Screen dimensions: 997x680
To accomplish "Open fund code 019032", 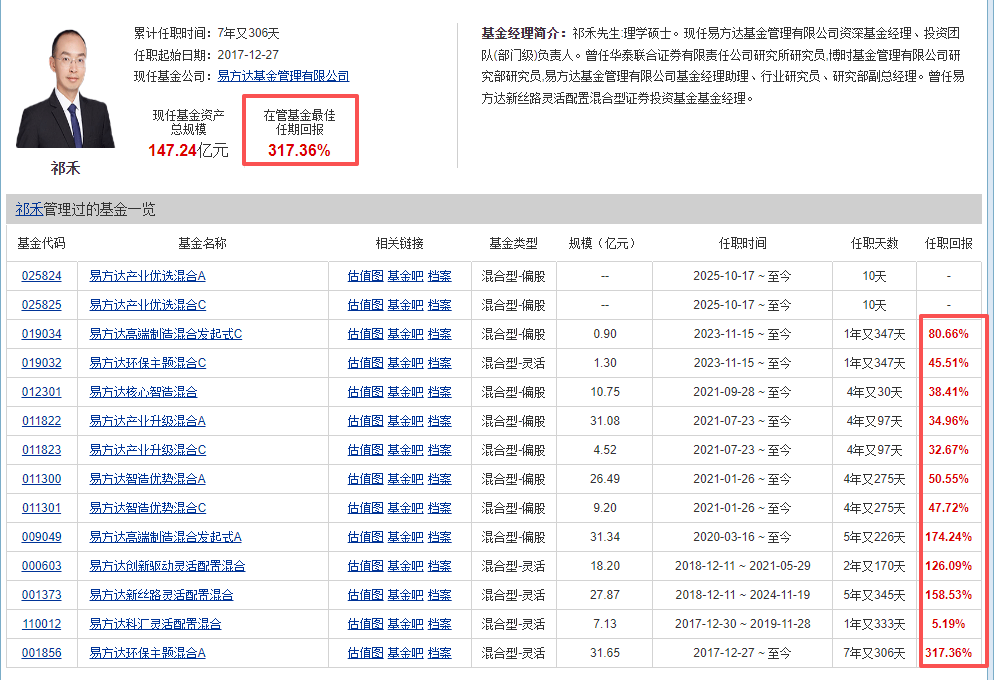I will (42, 363).
